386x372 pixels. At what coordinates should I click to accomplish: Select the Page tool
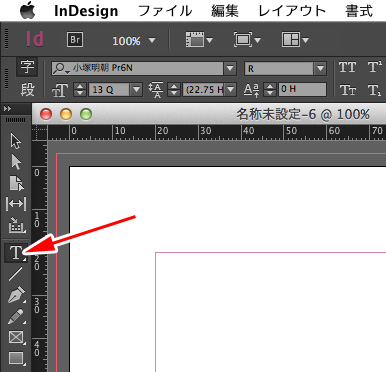(16, 183)
